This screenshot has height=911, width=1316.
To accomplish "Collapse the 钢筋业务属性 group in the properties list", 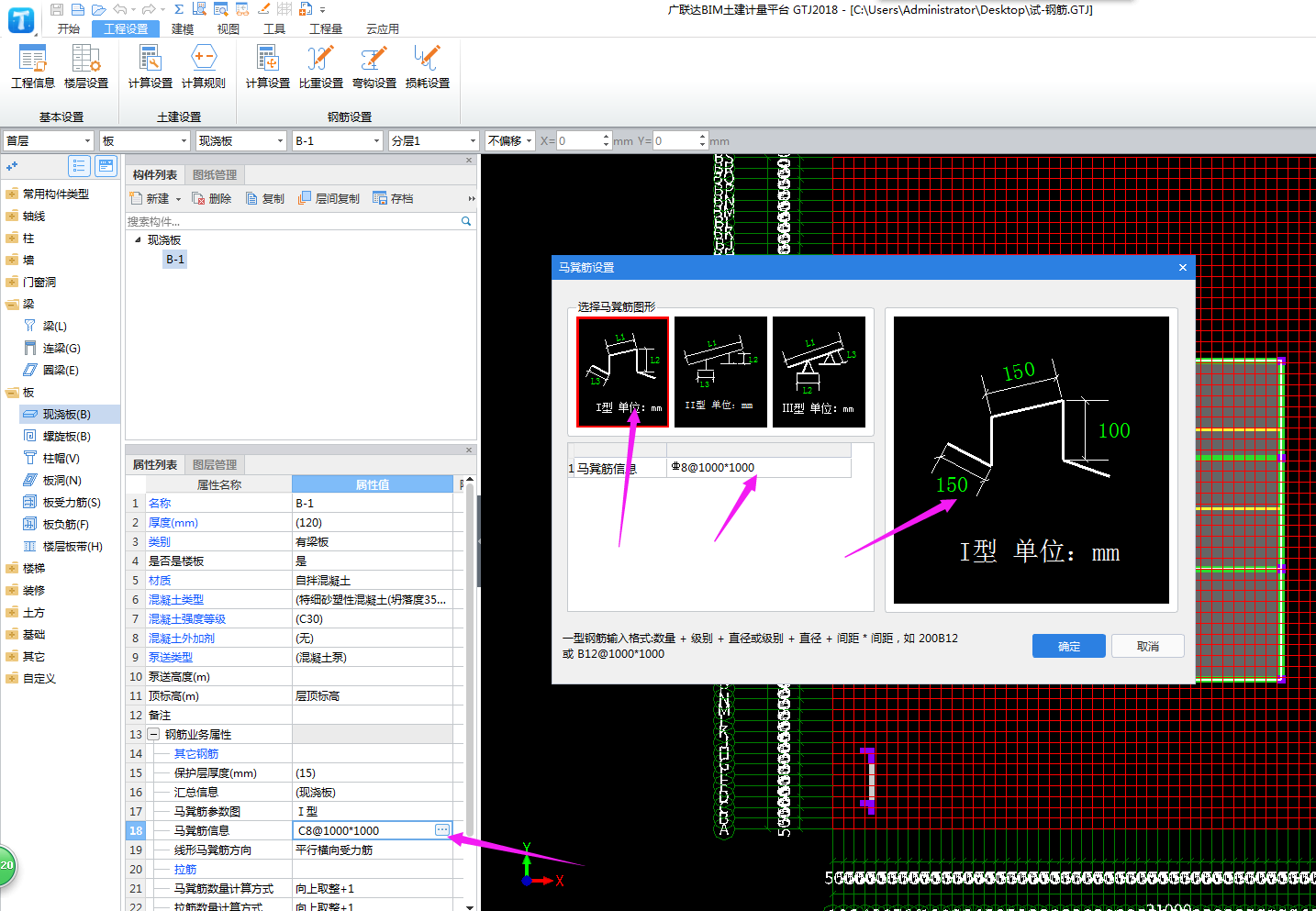I will (154, 734).
